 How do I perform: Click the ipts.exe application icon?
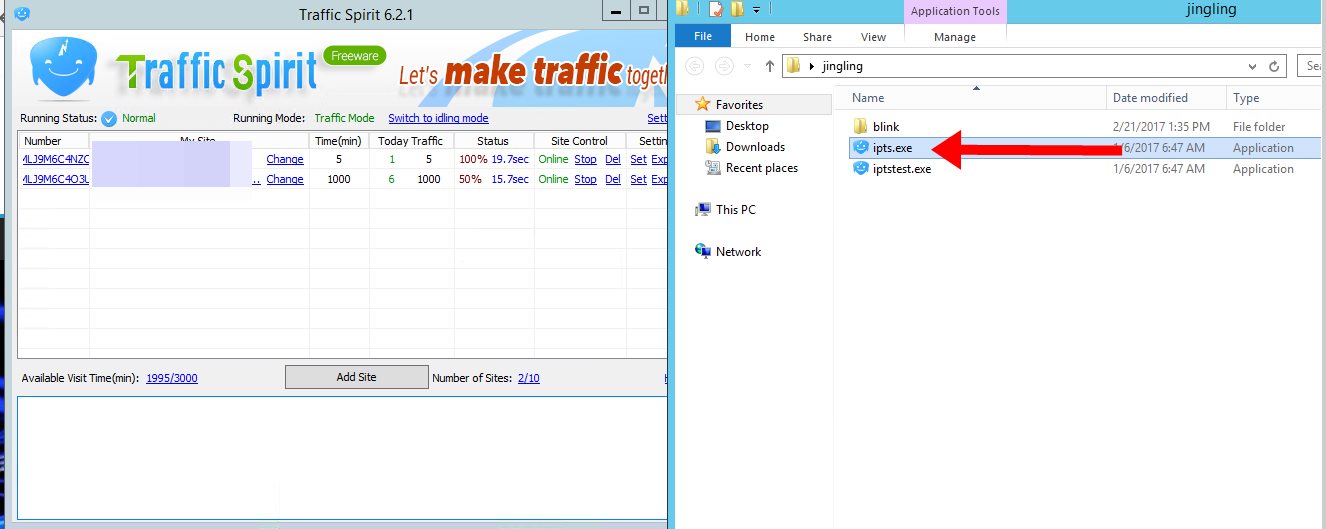point(860,148)
